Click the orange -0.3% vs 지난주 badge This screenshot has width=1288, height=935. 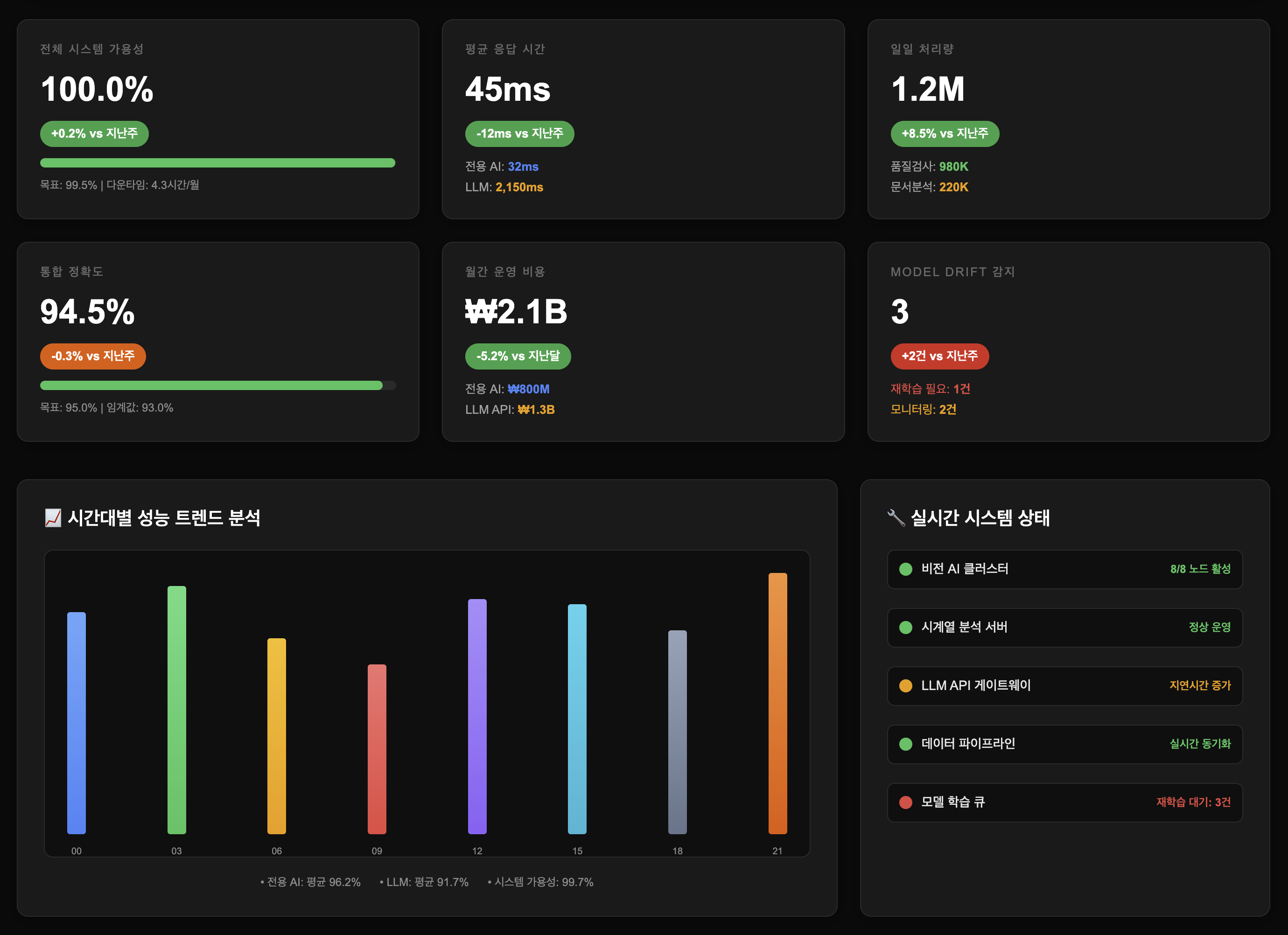point(92,356)
